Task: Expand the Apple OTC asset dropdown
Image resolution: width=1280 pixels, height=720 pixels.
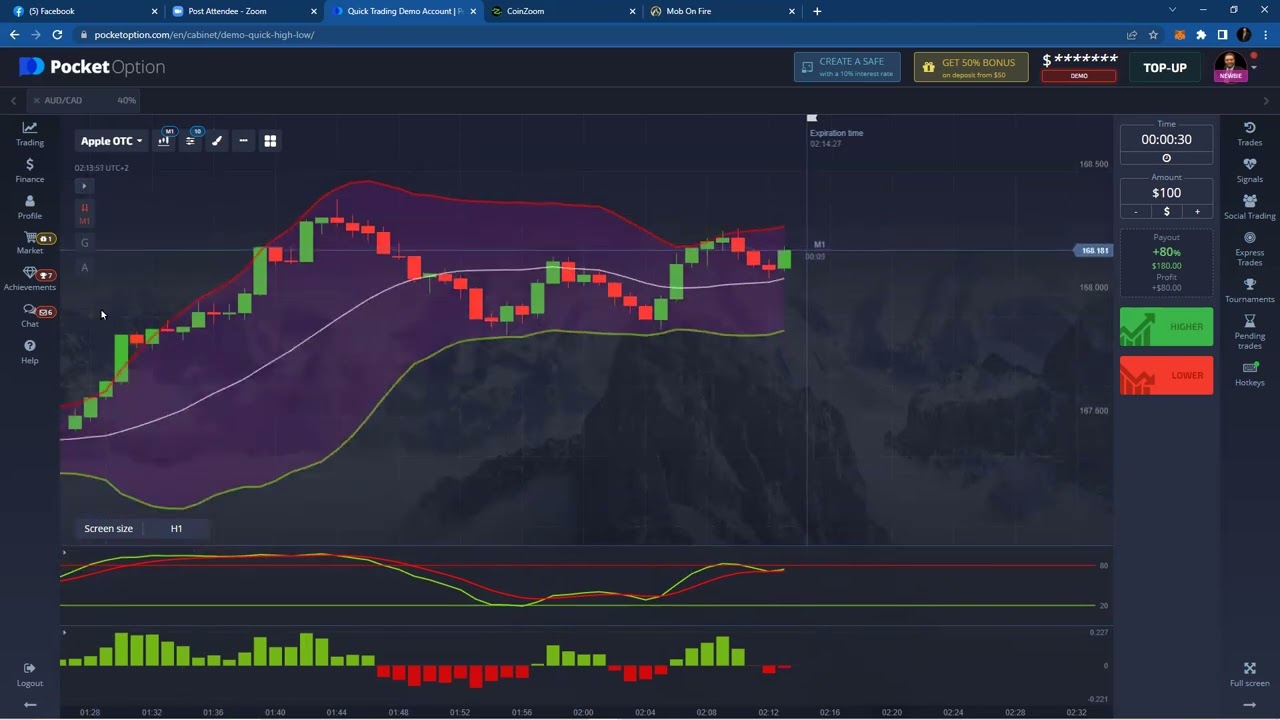Action: (x=111, y=141)
